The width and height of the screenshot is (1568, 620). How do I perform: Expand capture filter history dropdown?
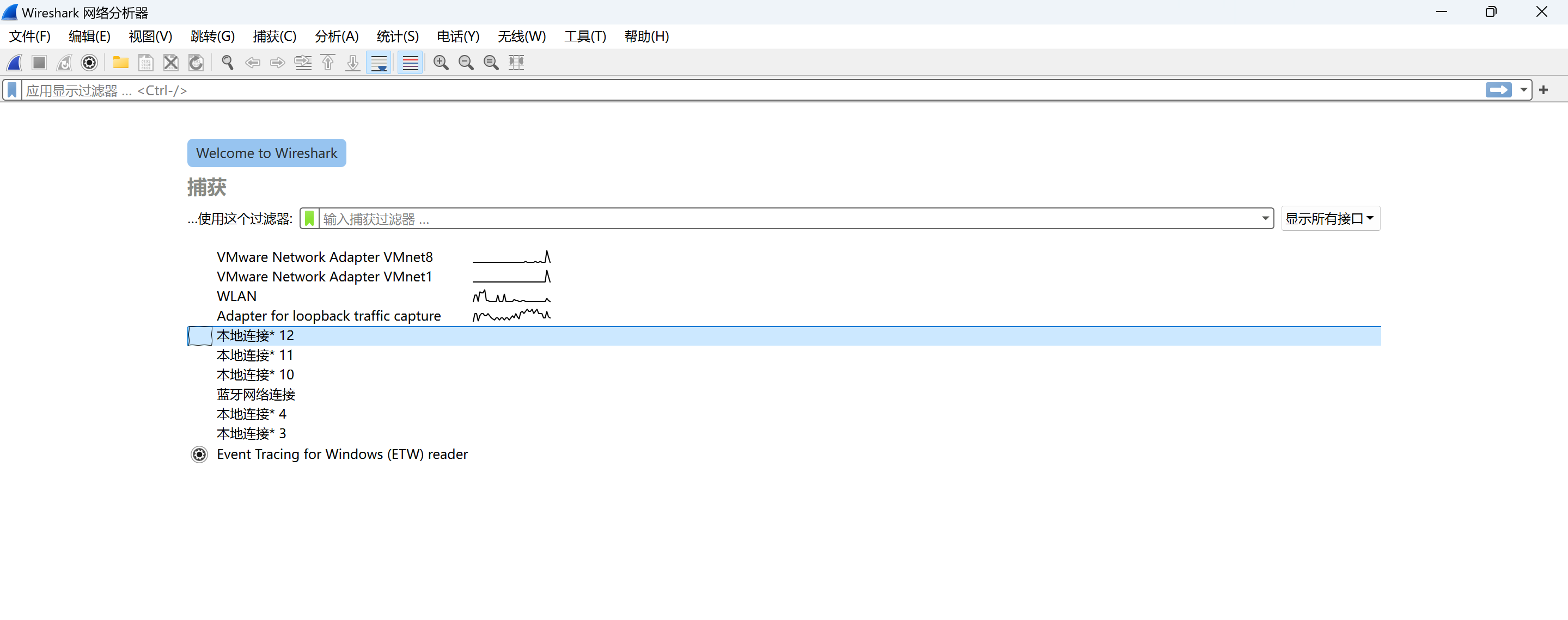pos(1265,219)
